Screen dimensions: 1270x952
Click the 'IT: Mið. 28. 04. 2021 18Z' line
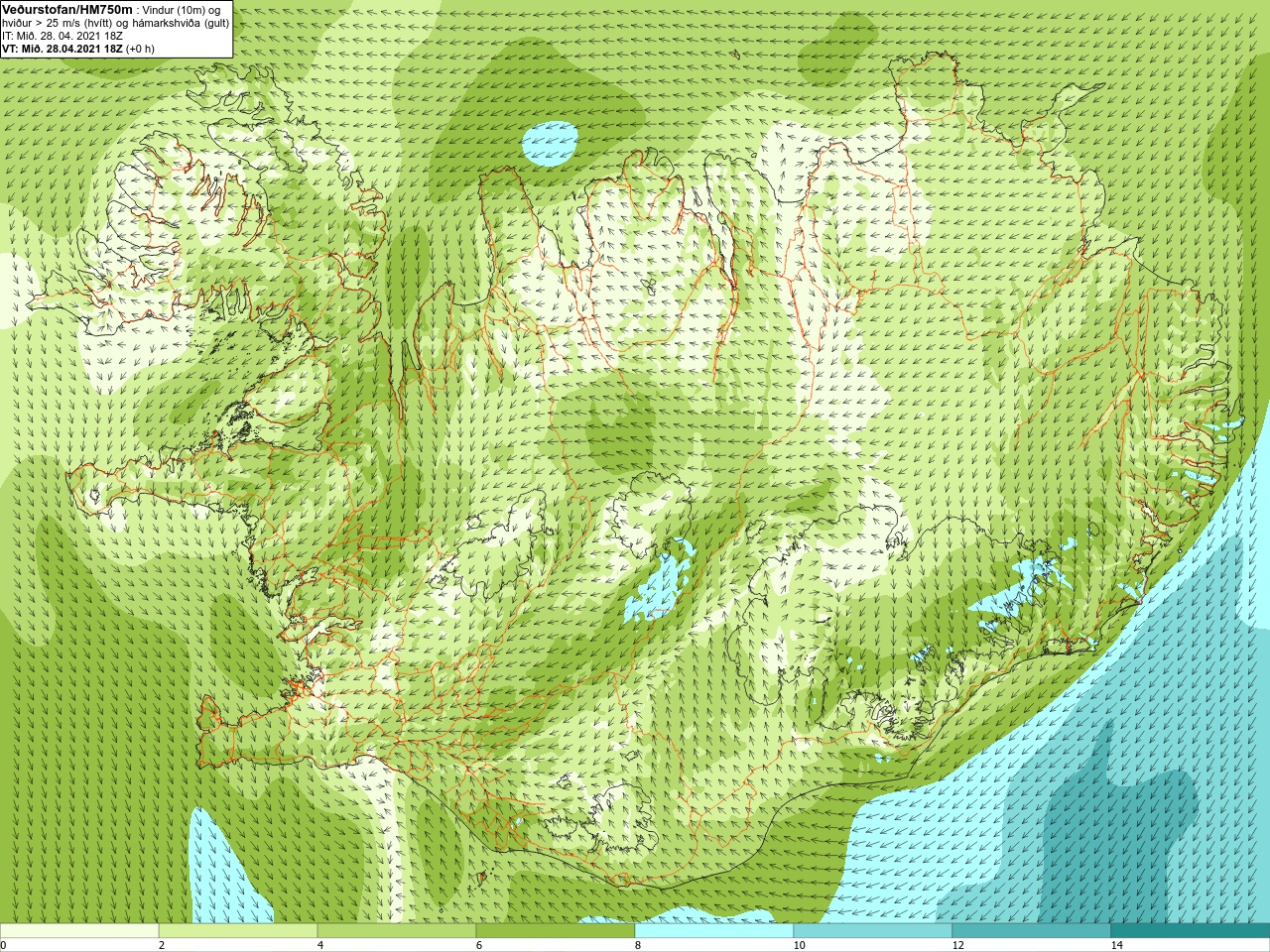[63, 36]
